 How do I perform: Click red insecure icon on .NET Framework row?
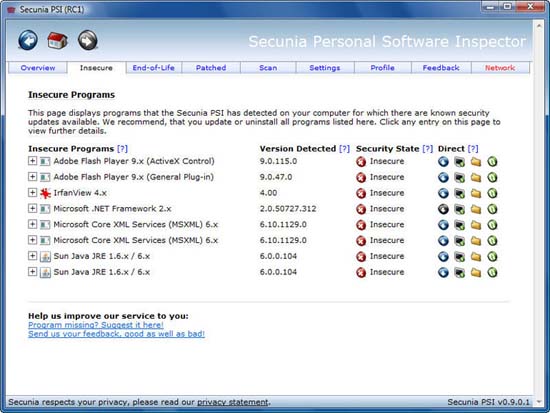(x=361, y=209)
